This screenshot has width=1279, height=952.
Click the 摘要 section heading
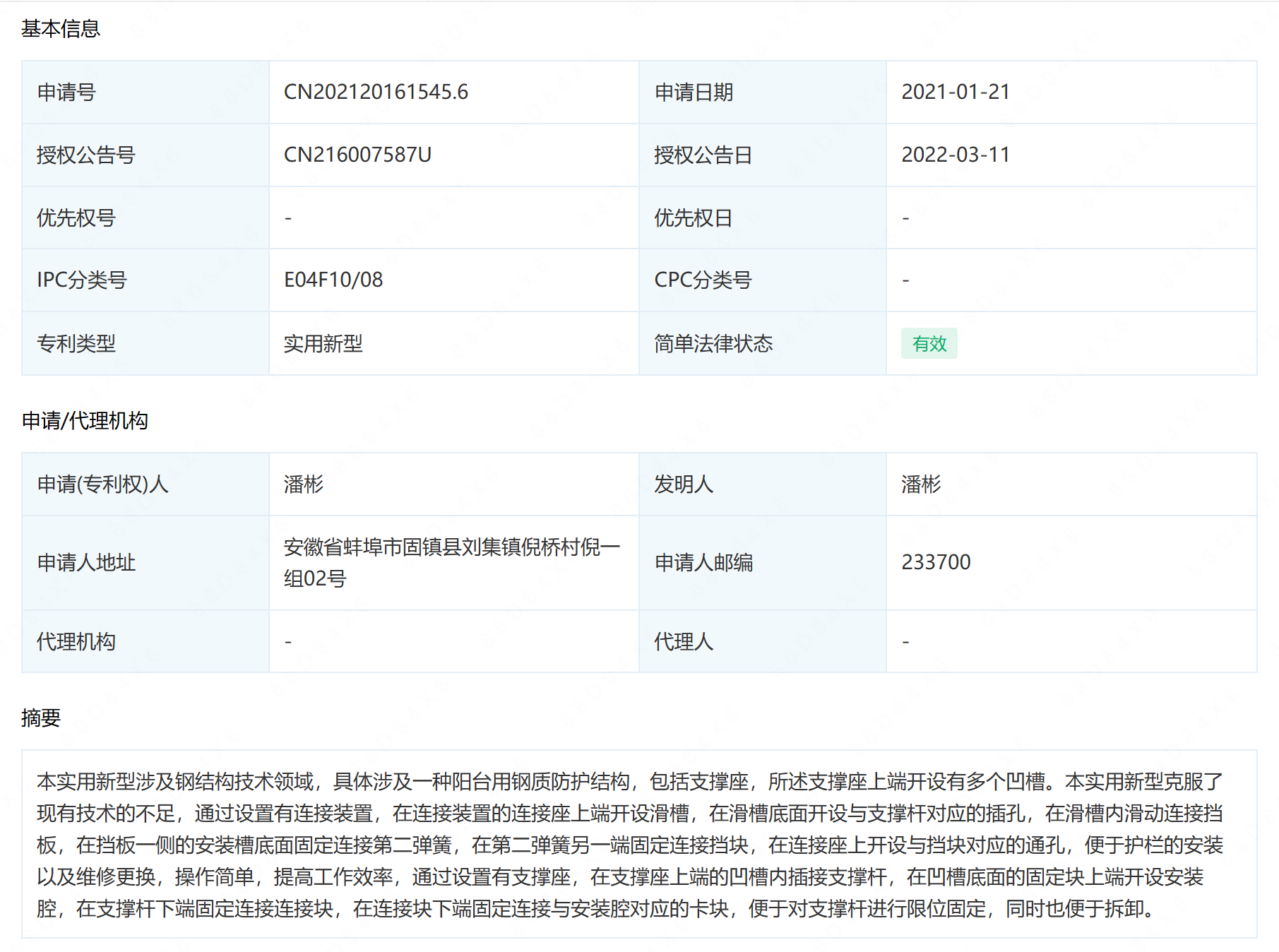pyautogui.click(x=41, y=718)
